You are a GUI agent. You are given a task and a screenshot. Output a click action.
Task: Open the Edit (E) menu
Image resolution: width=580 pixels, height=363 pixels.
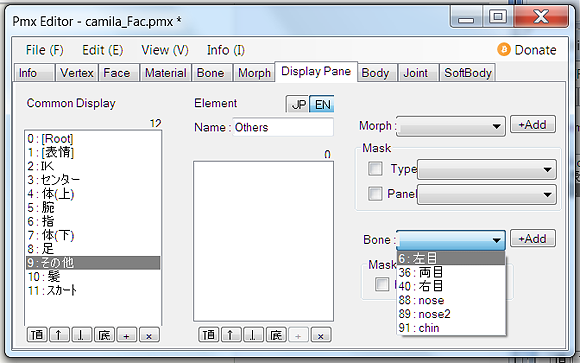[x=102, y=50]
